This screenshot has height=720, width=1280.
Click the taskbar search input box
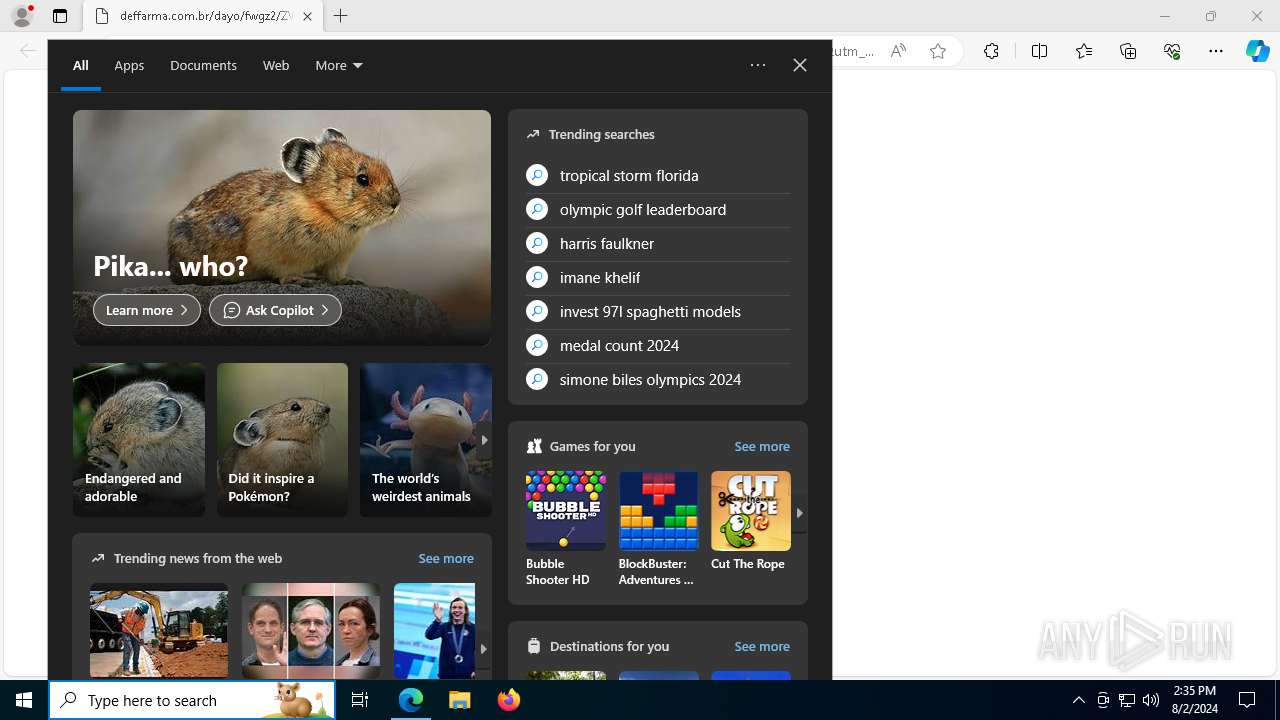pos(192,700)
